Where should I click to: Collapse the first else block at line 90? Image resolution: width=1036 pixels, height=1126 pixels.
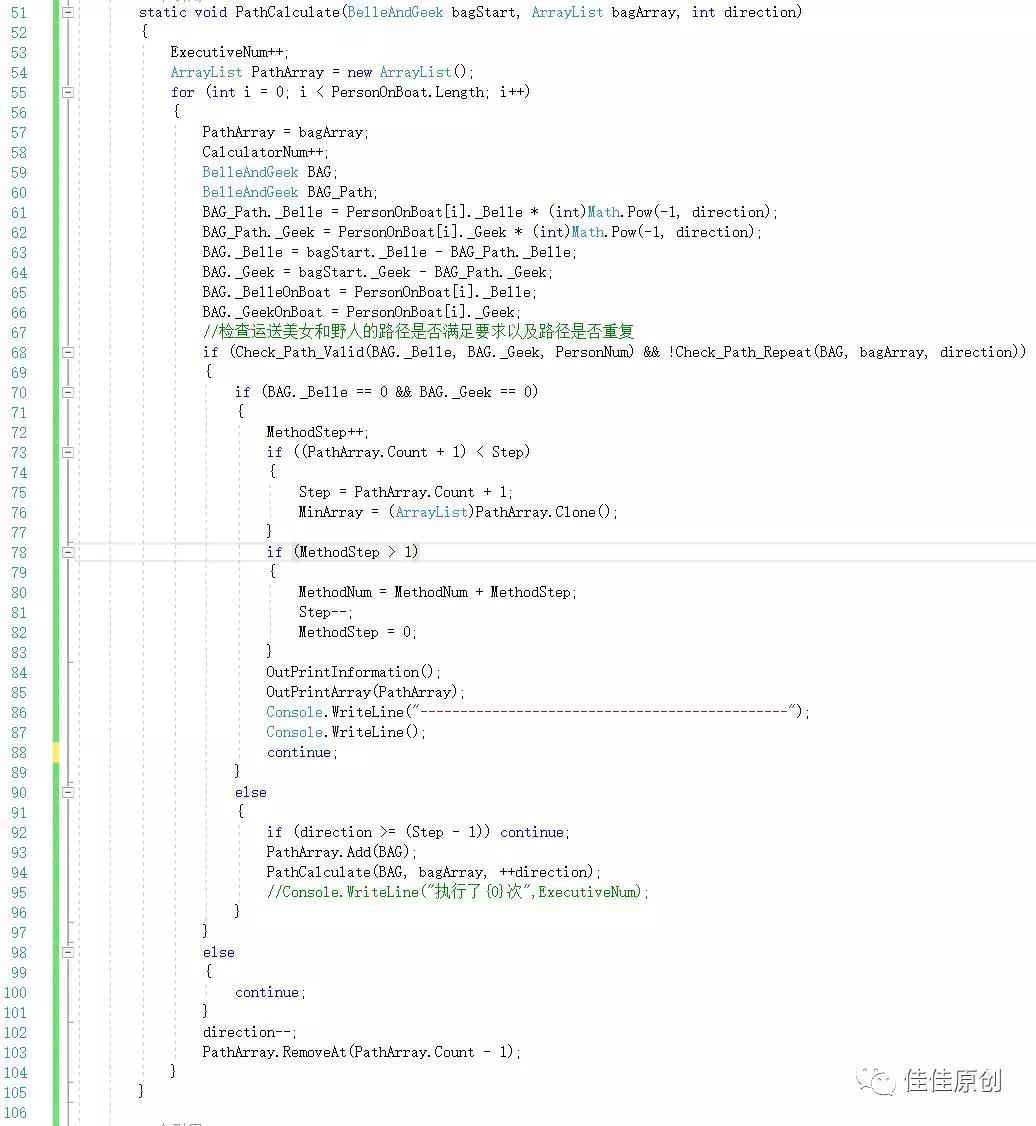point(68,792)
